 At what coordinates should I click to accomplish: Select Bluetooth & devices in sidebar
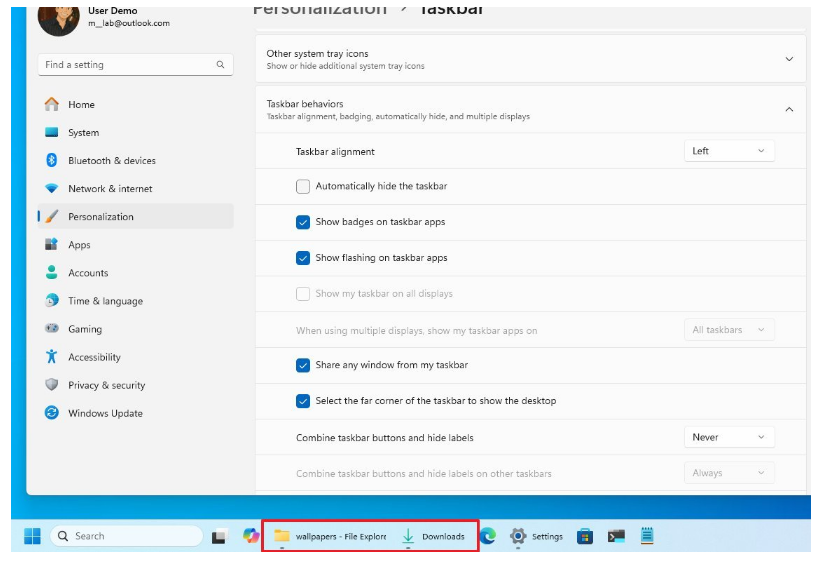pyautogui.click(x=111, y=160)
